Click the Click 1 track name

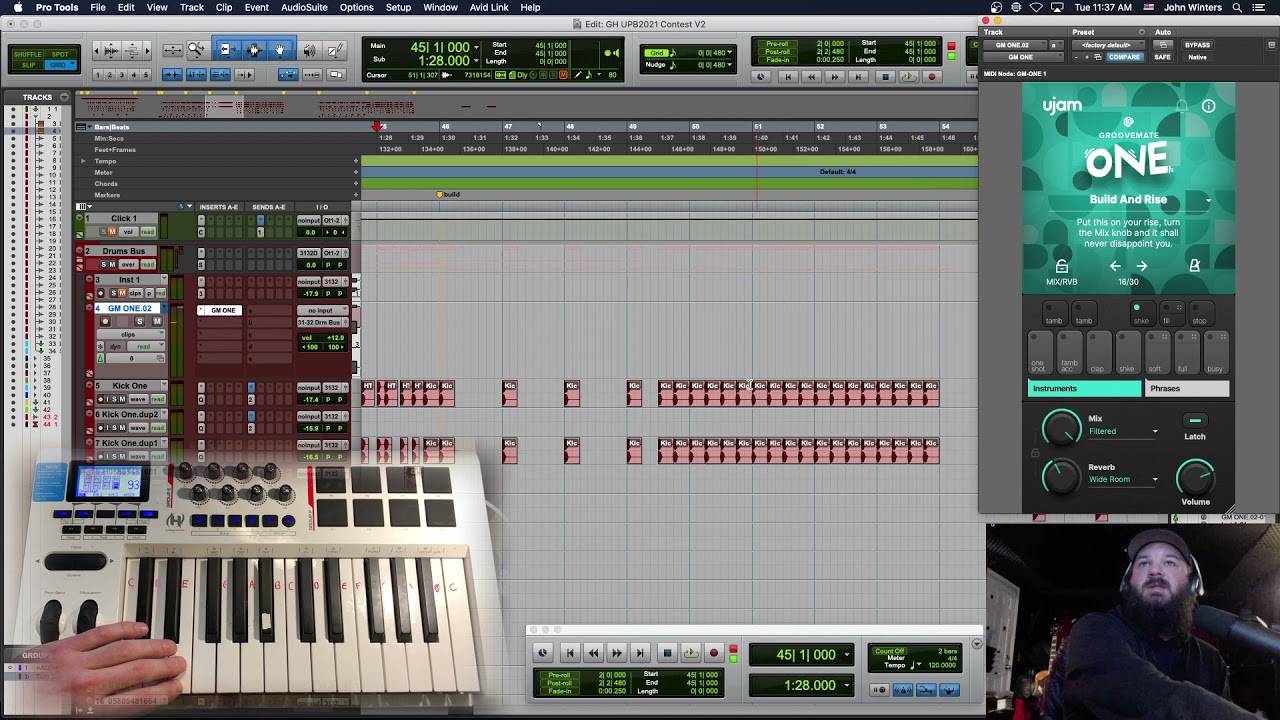coord(124,218)
